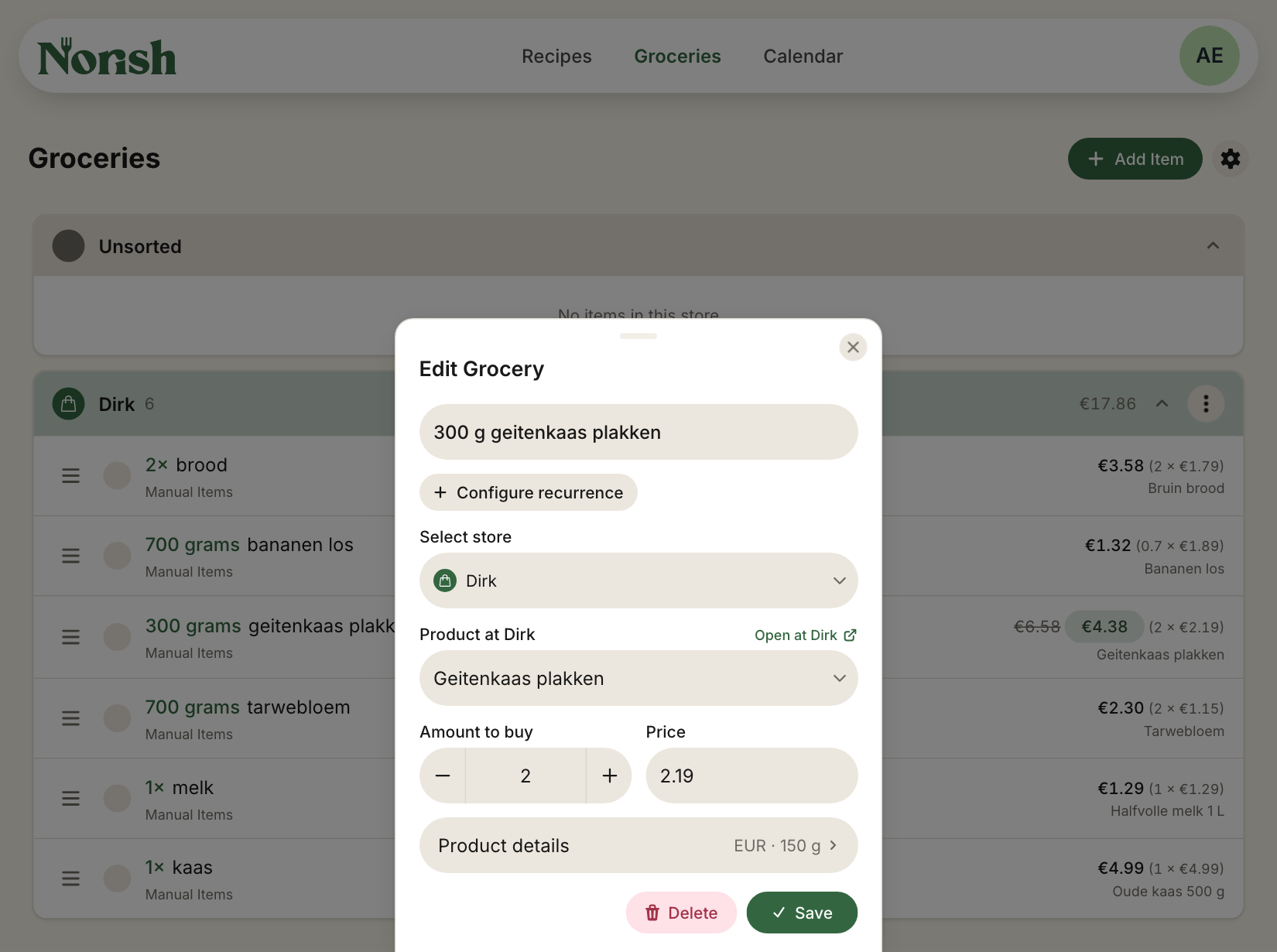Click '700 grams bananen los' title
This screenshot has width=1277, height=952.
[249, 545]
